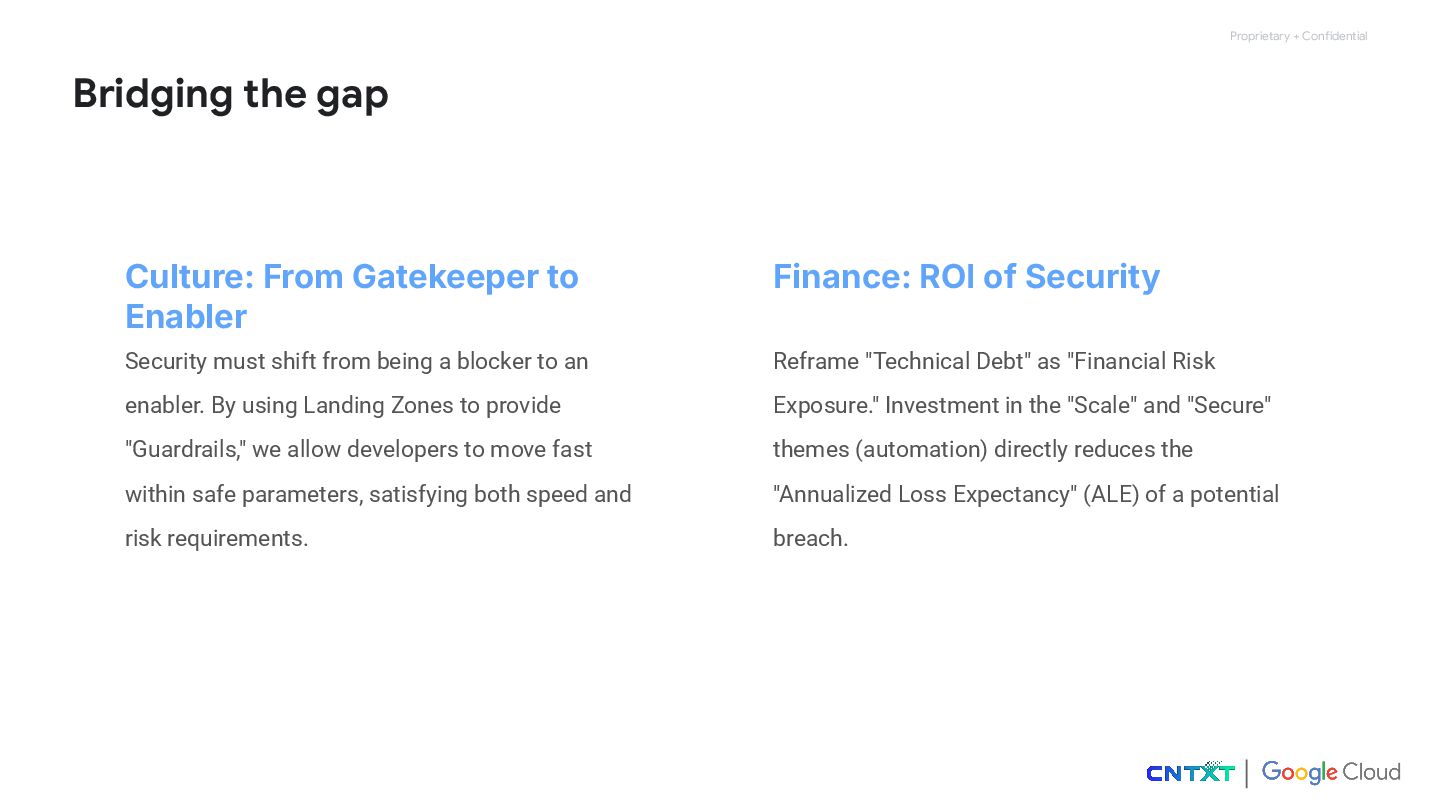Select the "Bridging the gap" slide title
The height and width of the screenshot is (810, 1440).
[x=230, y=94]
